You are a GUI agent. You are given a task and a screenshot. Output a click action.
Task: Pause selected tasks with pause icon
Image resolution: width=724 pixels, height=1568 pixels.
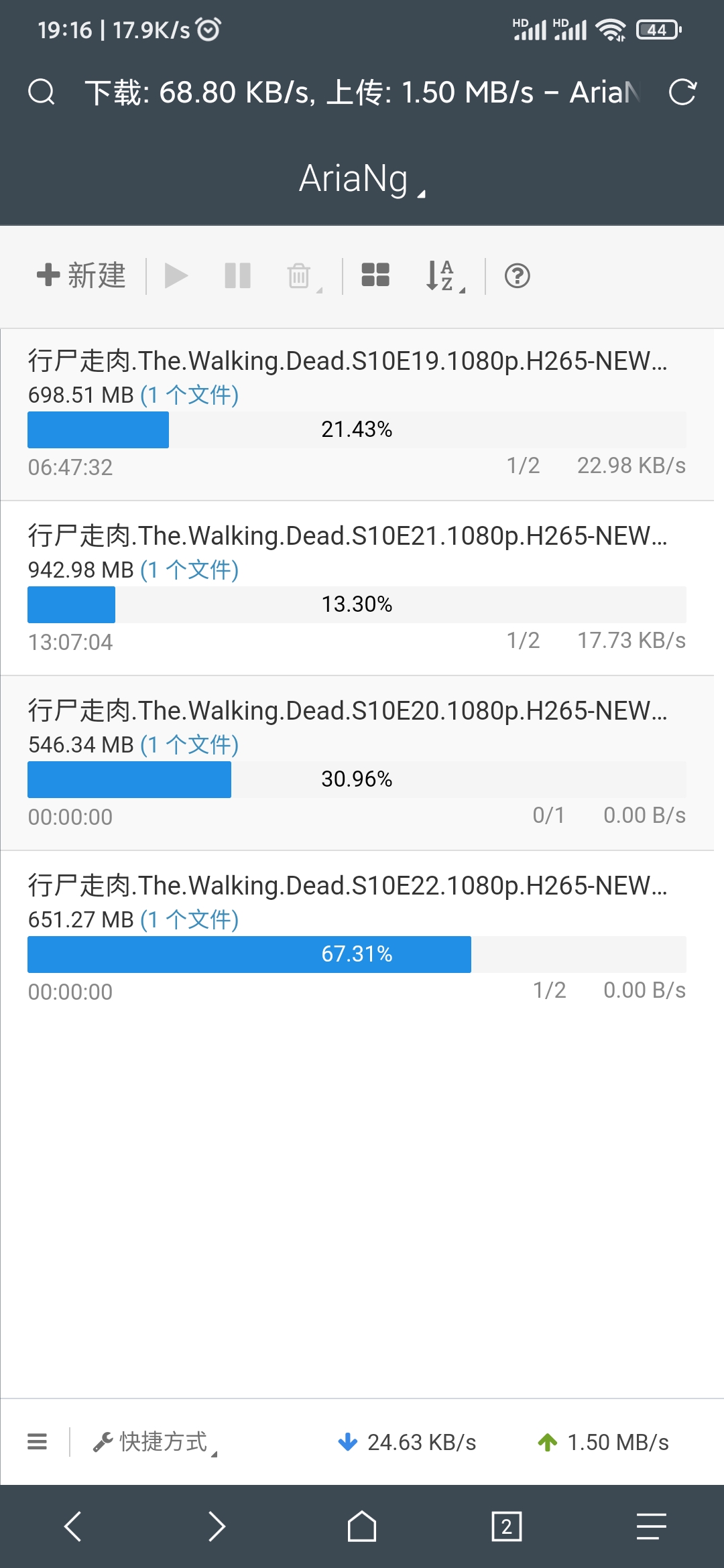pos(238,275)
